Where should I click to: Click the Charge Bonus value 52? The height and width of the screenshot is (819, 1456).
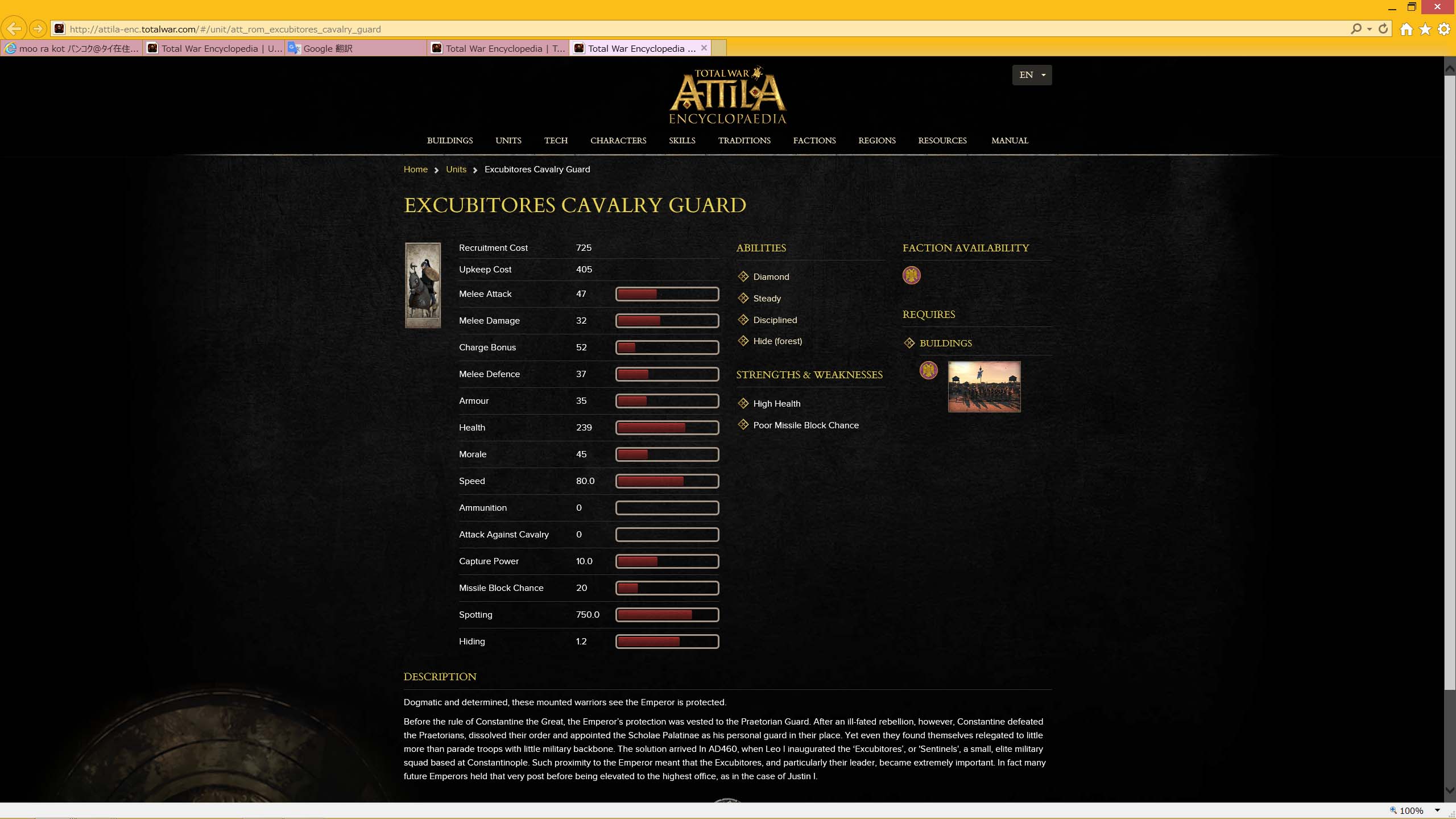pyautogui.click(x=581, y=348)
